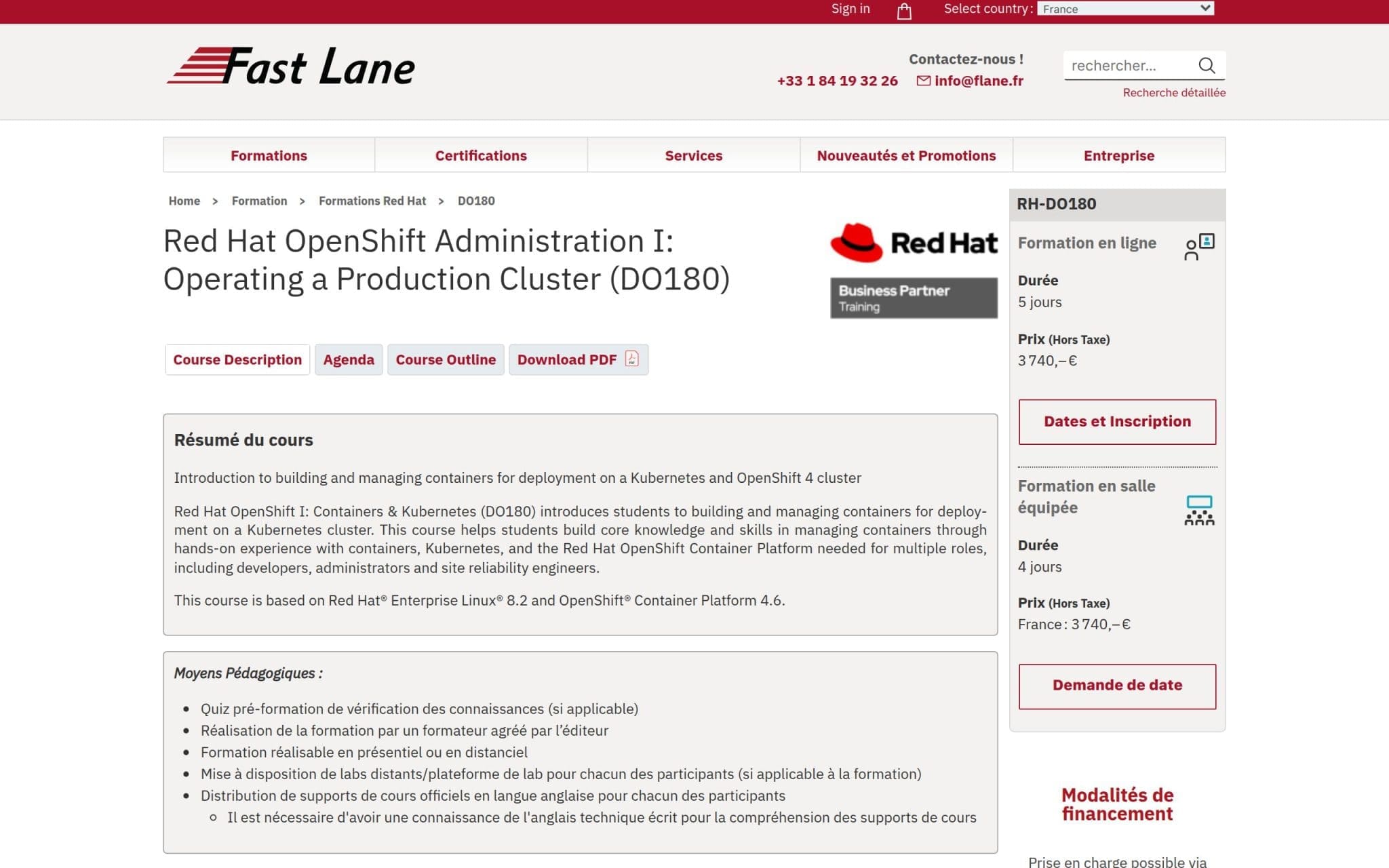The height and width of the screenshot is (868, 1389).
Task: Open the Select country dropdown
Action: pos(1126,9)
